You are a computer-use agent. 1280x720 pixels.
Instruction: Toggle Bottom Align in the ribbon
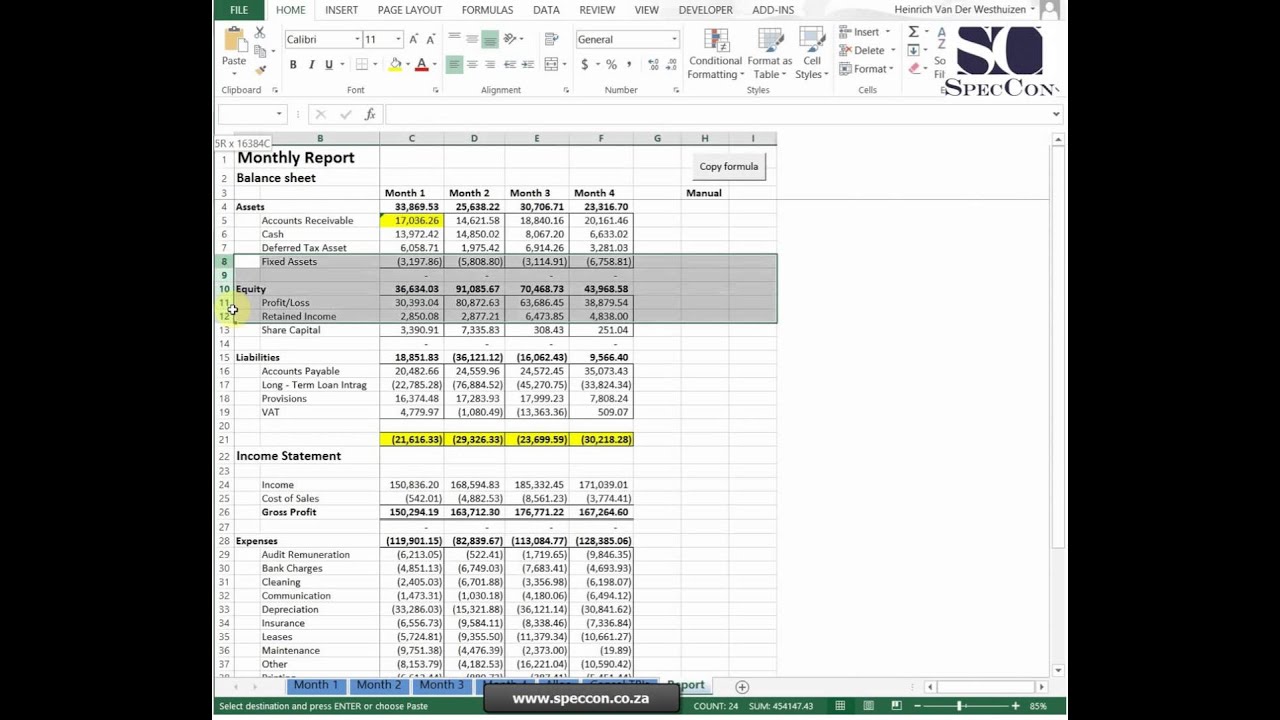click(489, 39)
